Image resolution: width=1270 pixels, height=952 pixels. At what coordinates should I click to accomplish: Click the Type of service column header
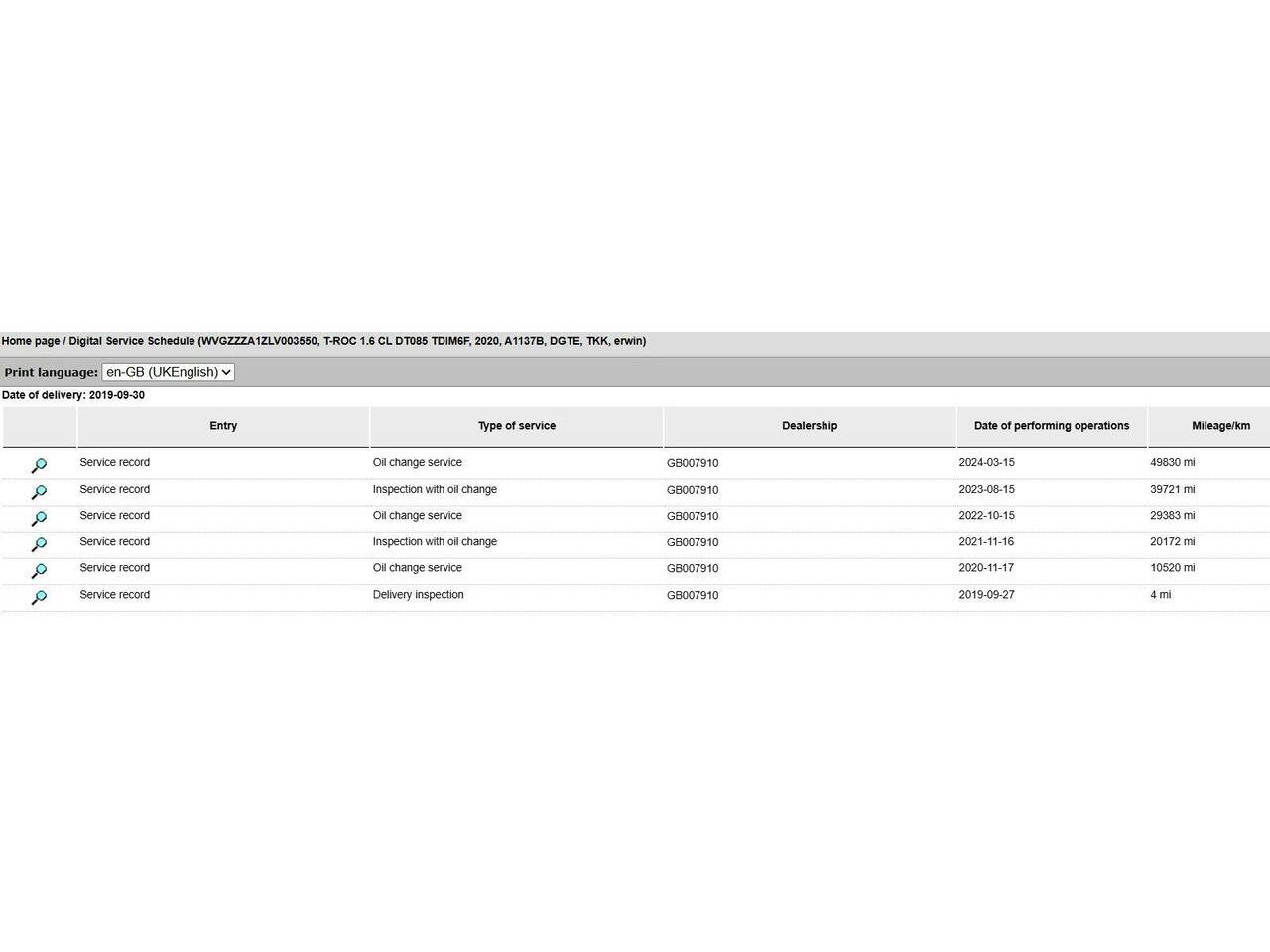(x=516, y=426)
